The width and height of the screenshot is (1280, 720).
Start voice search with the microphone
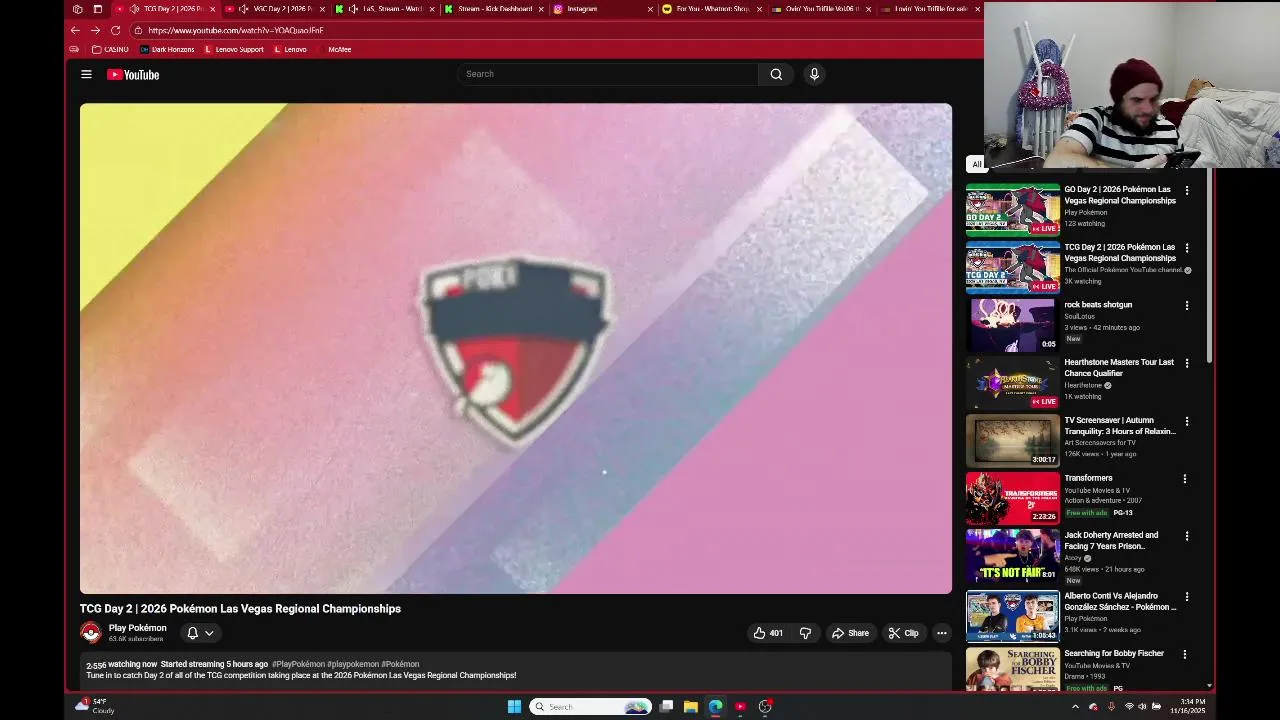point(814,74)
